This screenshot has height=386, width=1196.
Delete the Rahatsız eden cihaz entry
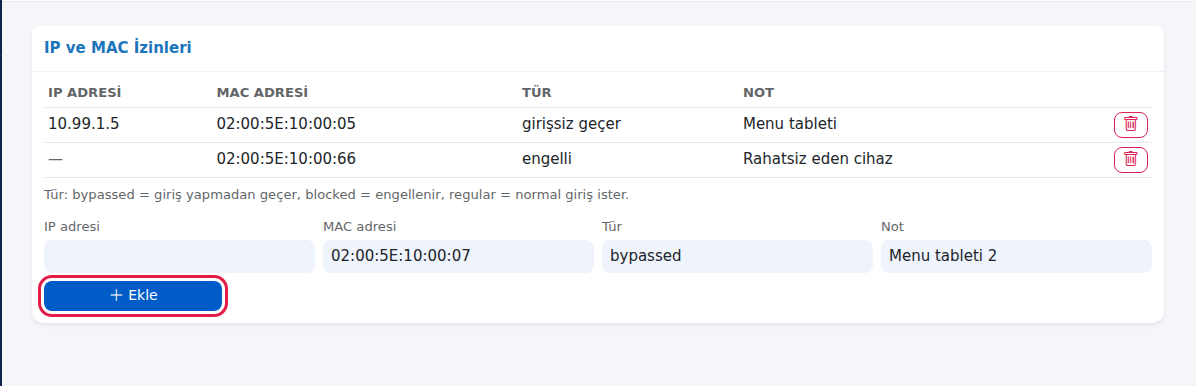click(x=1130, y=159)
